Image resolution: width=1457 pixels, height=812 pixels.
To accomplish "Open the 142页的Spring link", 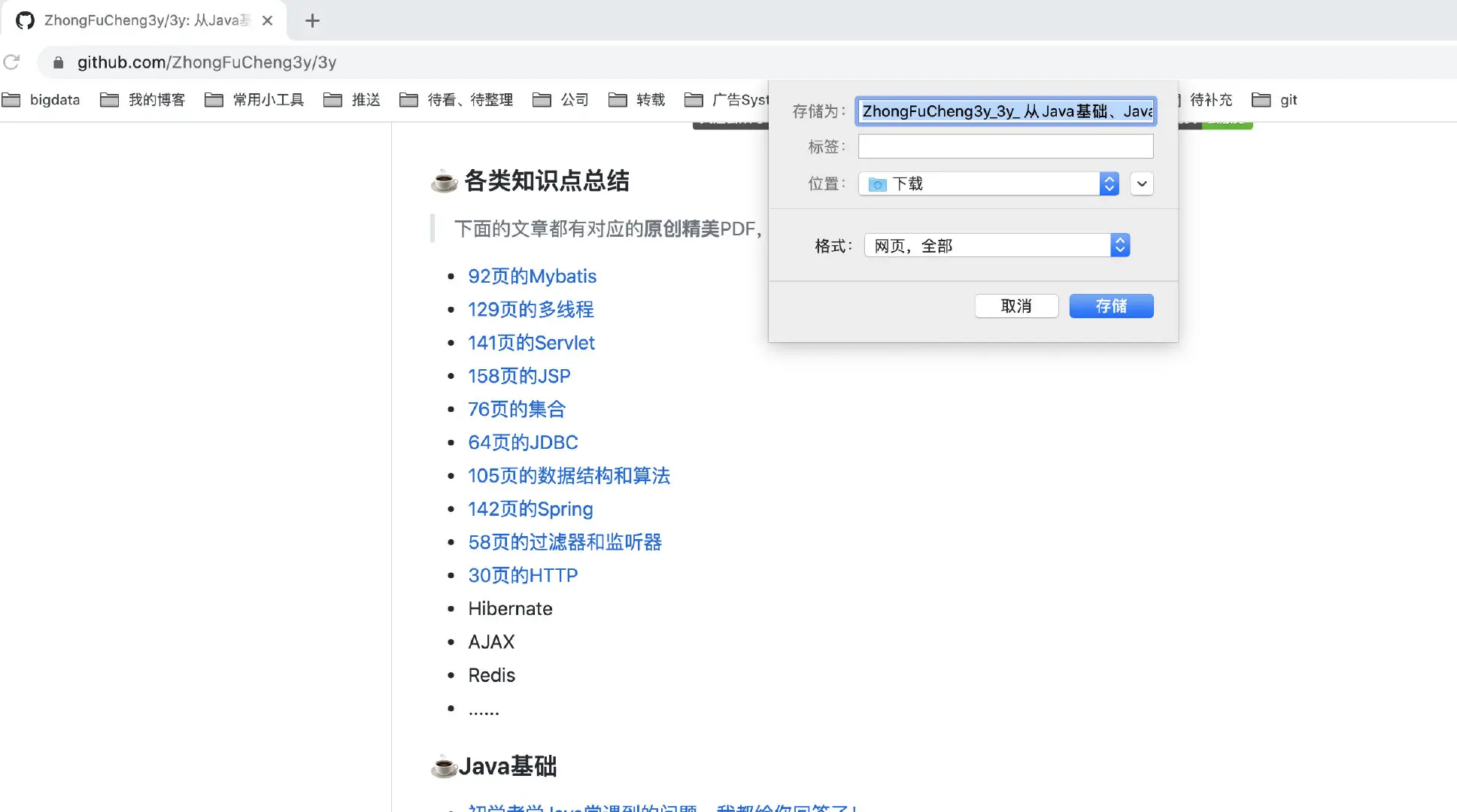I will (530, 510).
